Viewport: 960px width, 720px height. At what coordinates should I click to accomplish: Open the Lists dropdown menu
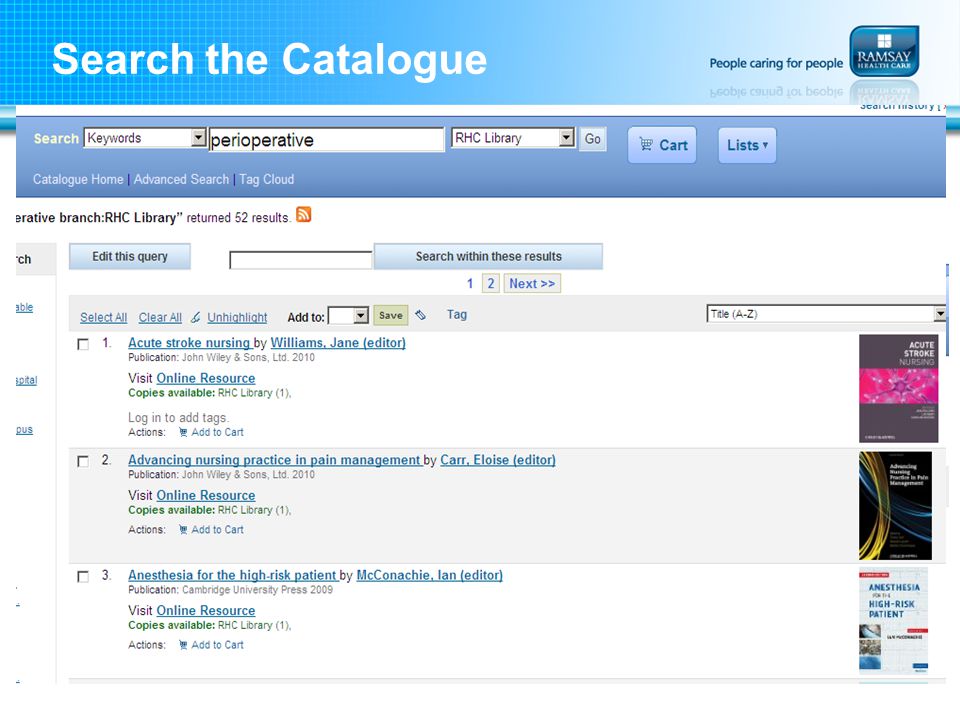click(747, 145)
